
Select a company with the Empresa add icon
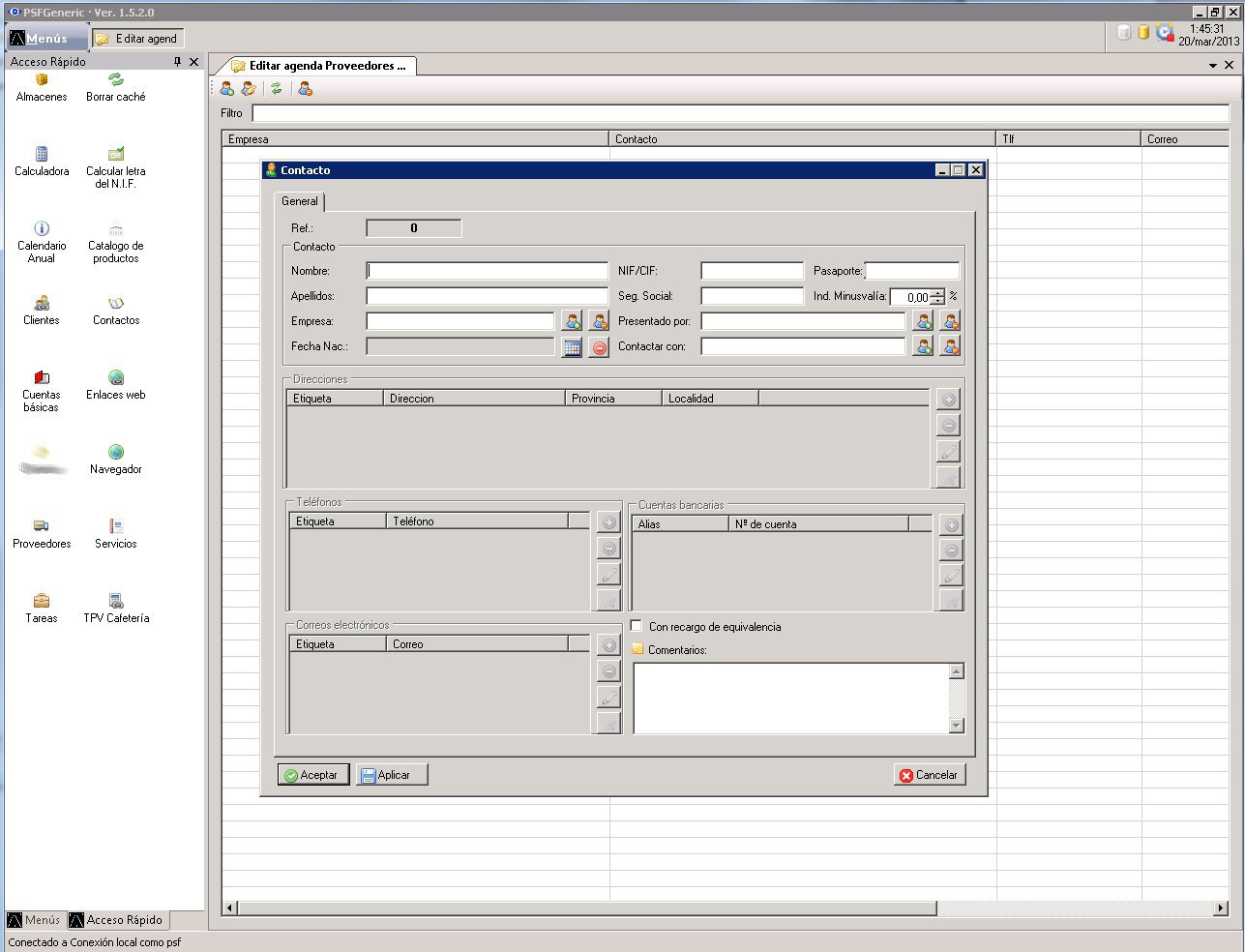[573, 321]
